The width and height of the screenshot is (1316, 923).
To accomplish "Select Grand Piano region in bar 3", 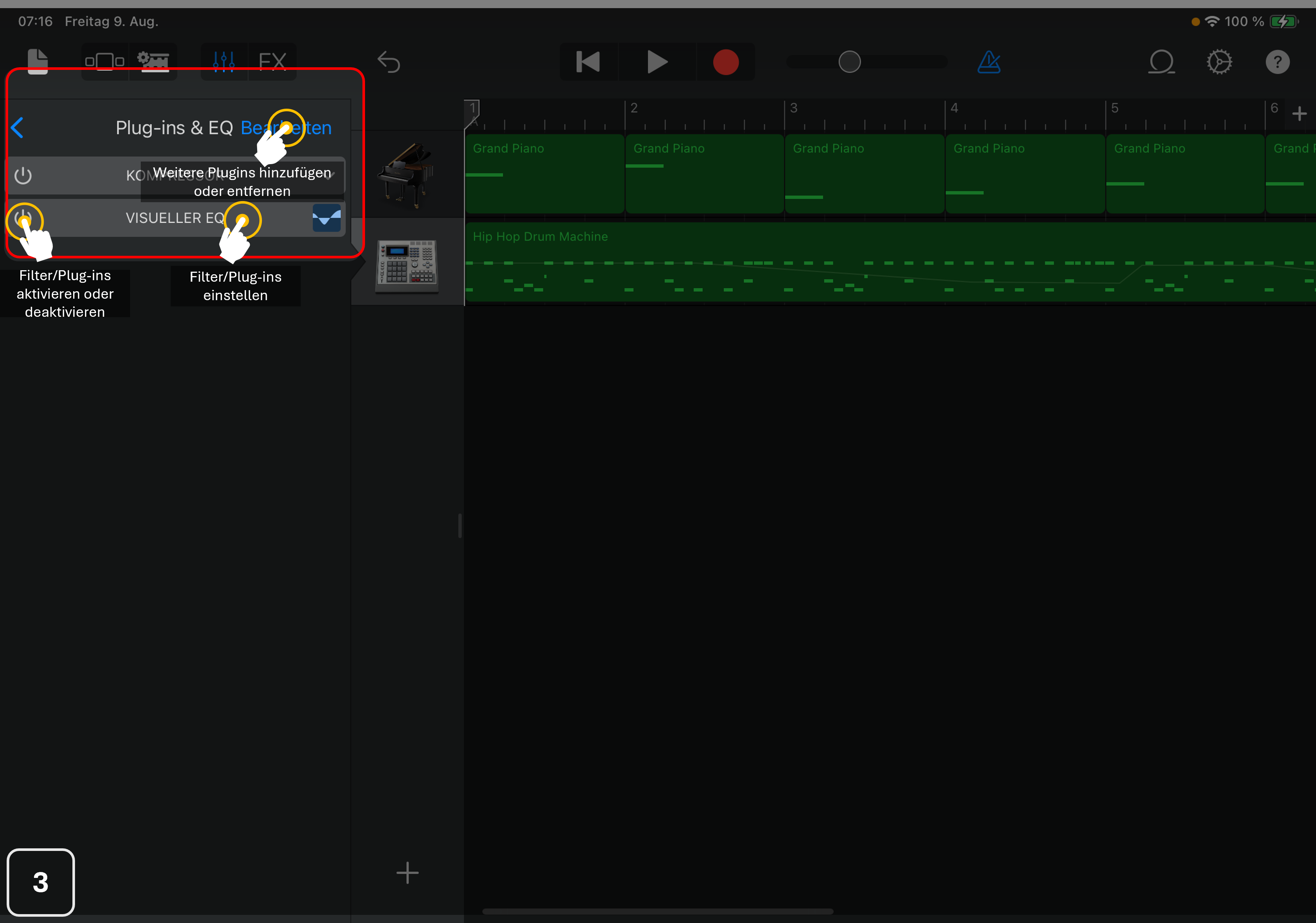I will click(x=865, y=174).
